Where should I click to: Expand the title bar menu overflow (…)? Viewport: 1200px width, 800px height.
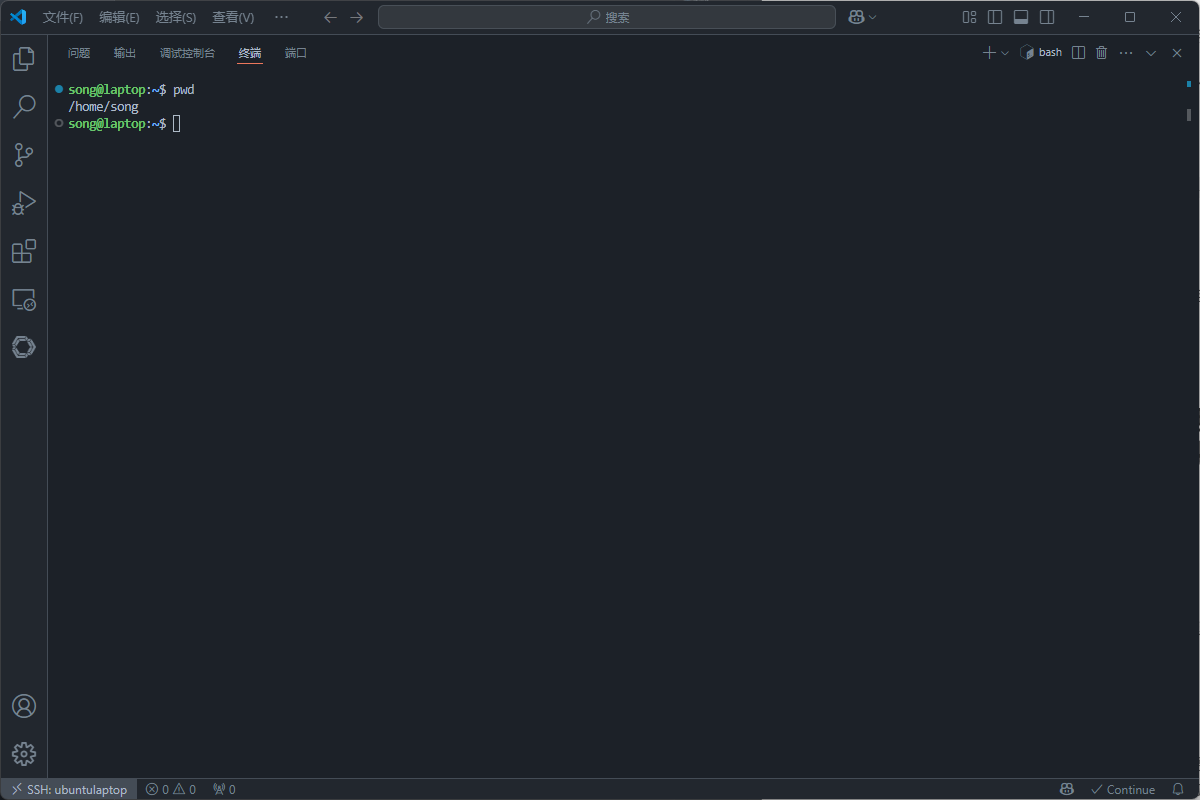(x=281, y=17)
